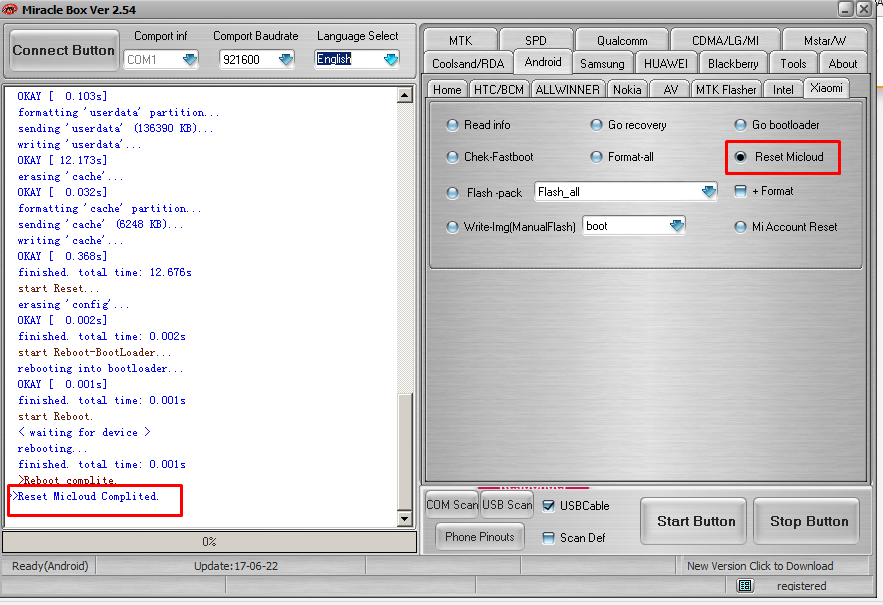
Task: Select the Xiaomi sub-tab
Action: (x=826, y=88)
